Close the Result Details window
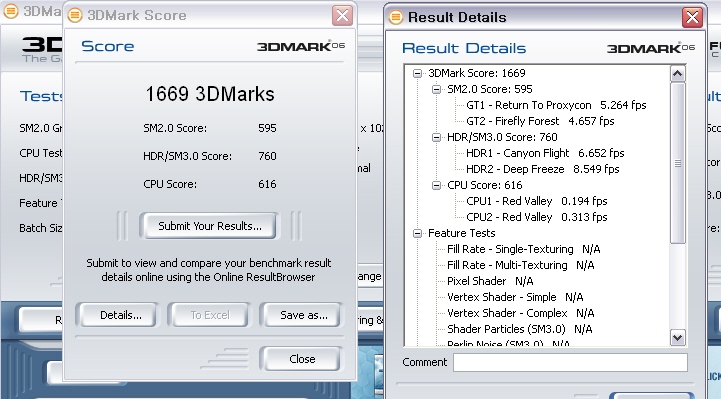Screen dimensions: 721x399 692,17
